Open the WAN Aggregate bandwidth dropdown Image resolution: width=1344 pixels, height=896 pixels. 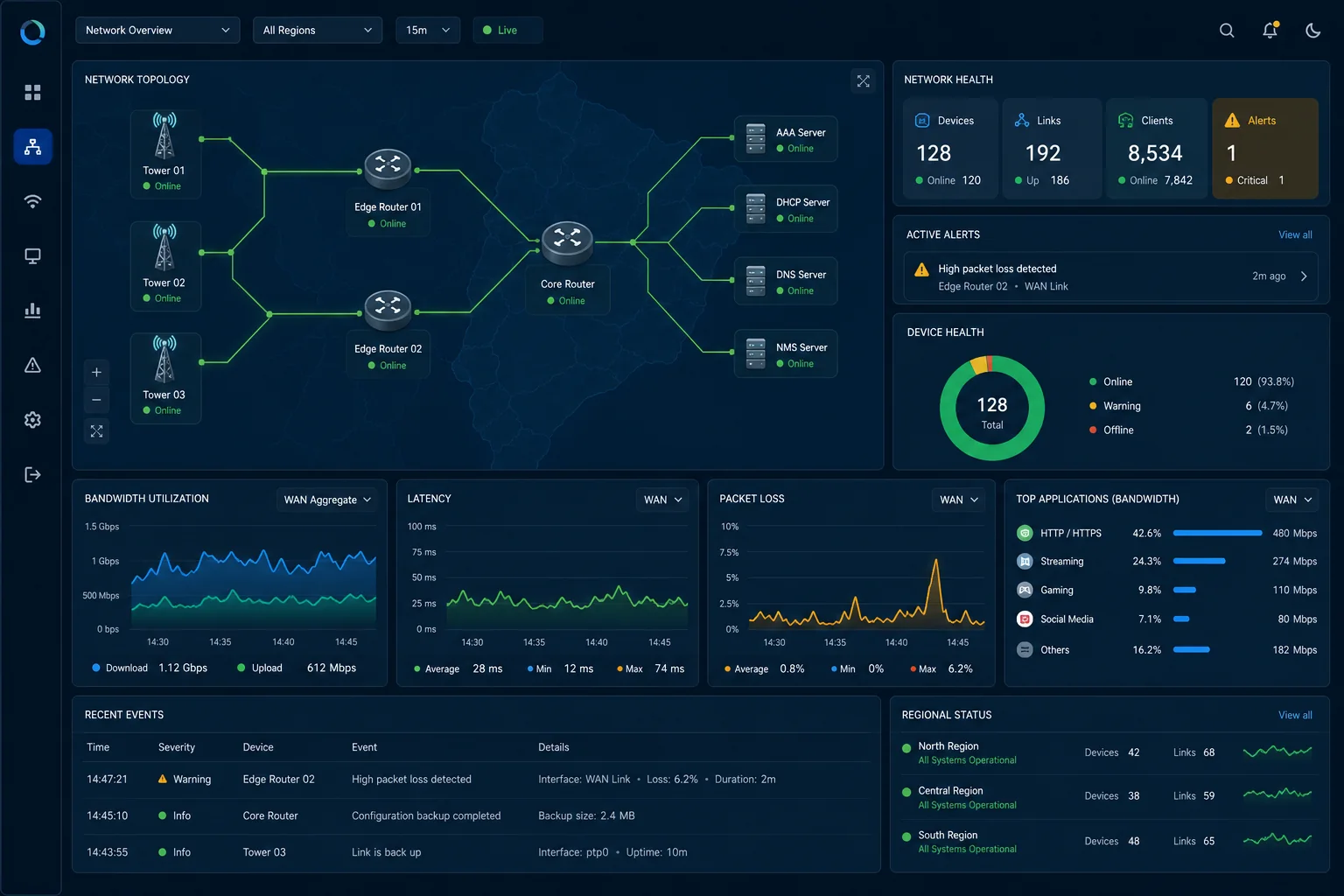[x=327, y=500]
